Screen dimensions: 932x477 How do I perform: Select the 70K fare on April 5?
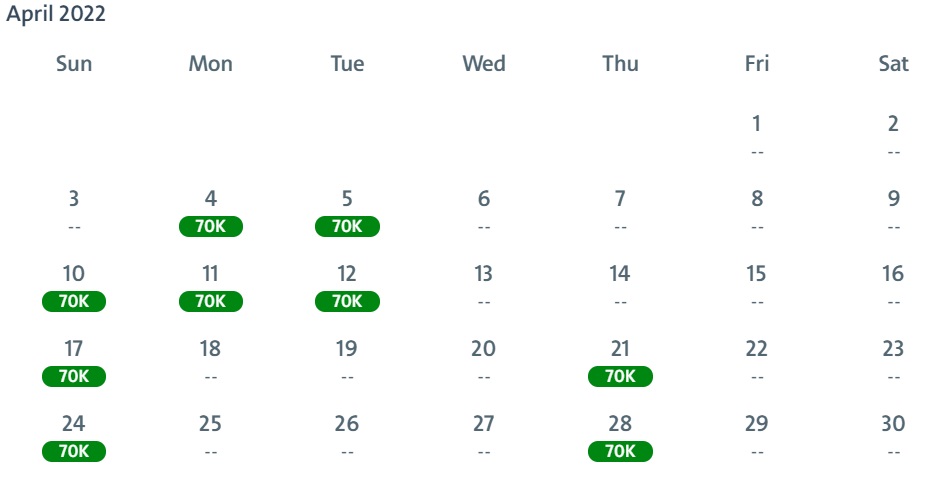(x=347, y=226)
